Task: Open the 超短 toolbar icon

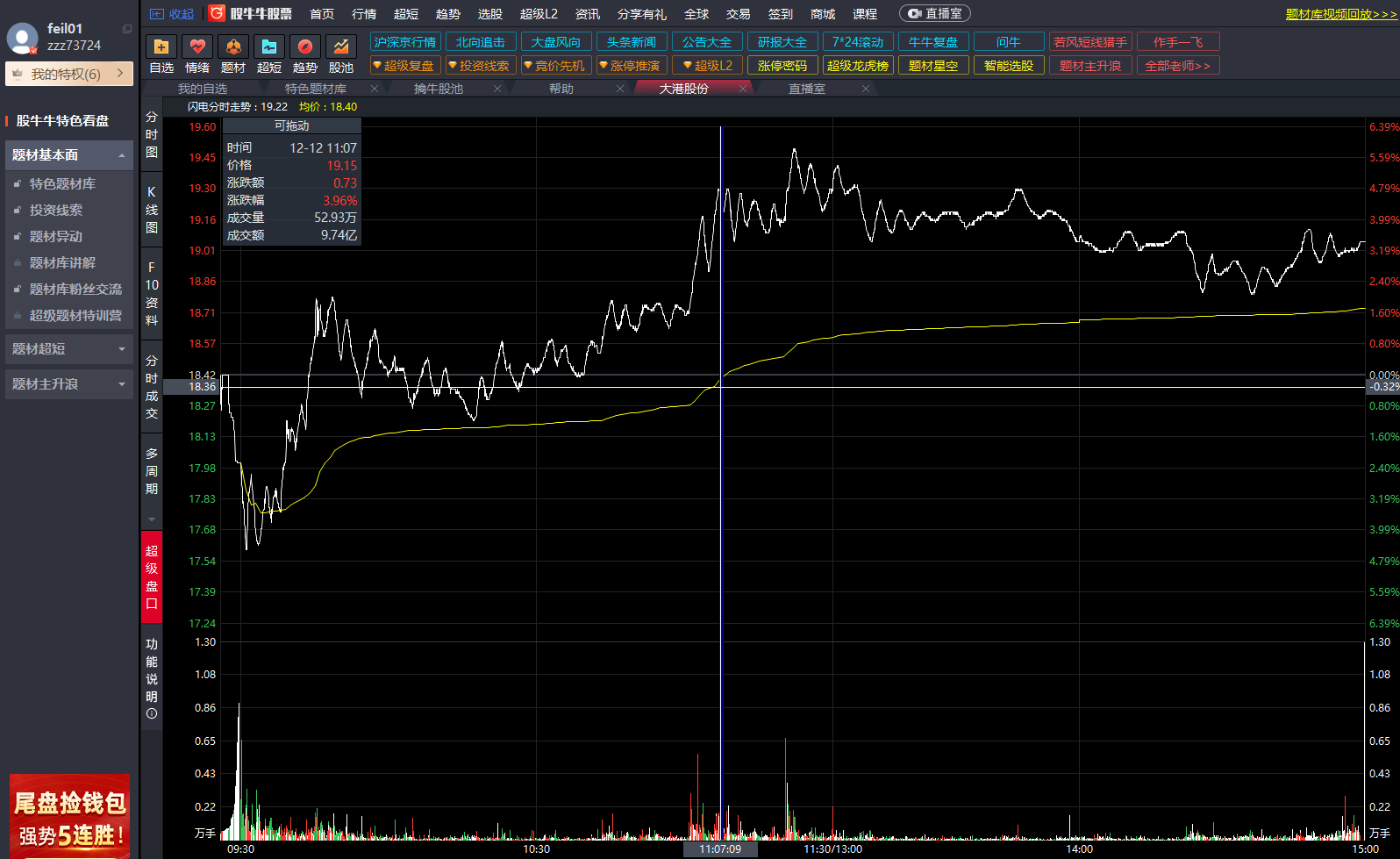Action: (x=269, y=47)
